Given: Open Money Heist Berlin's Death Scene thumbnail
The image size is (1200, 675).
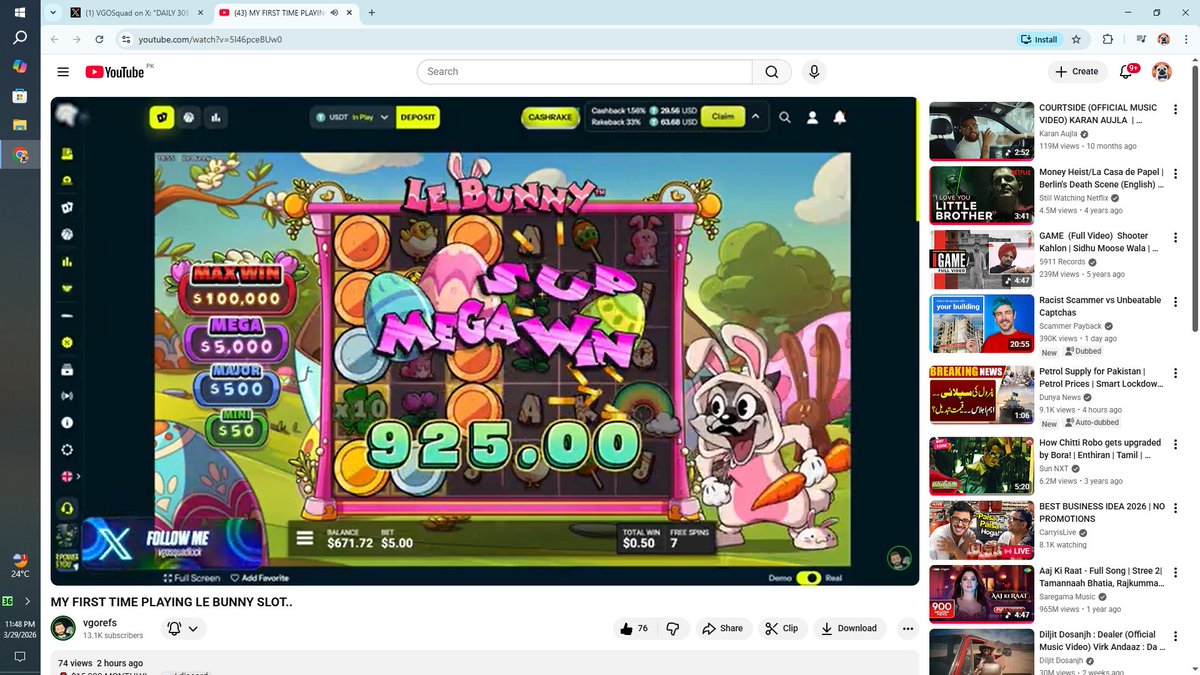Looking at the screenshot, I should (981, 194).
